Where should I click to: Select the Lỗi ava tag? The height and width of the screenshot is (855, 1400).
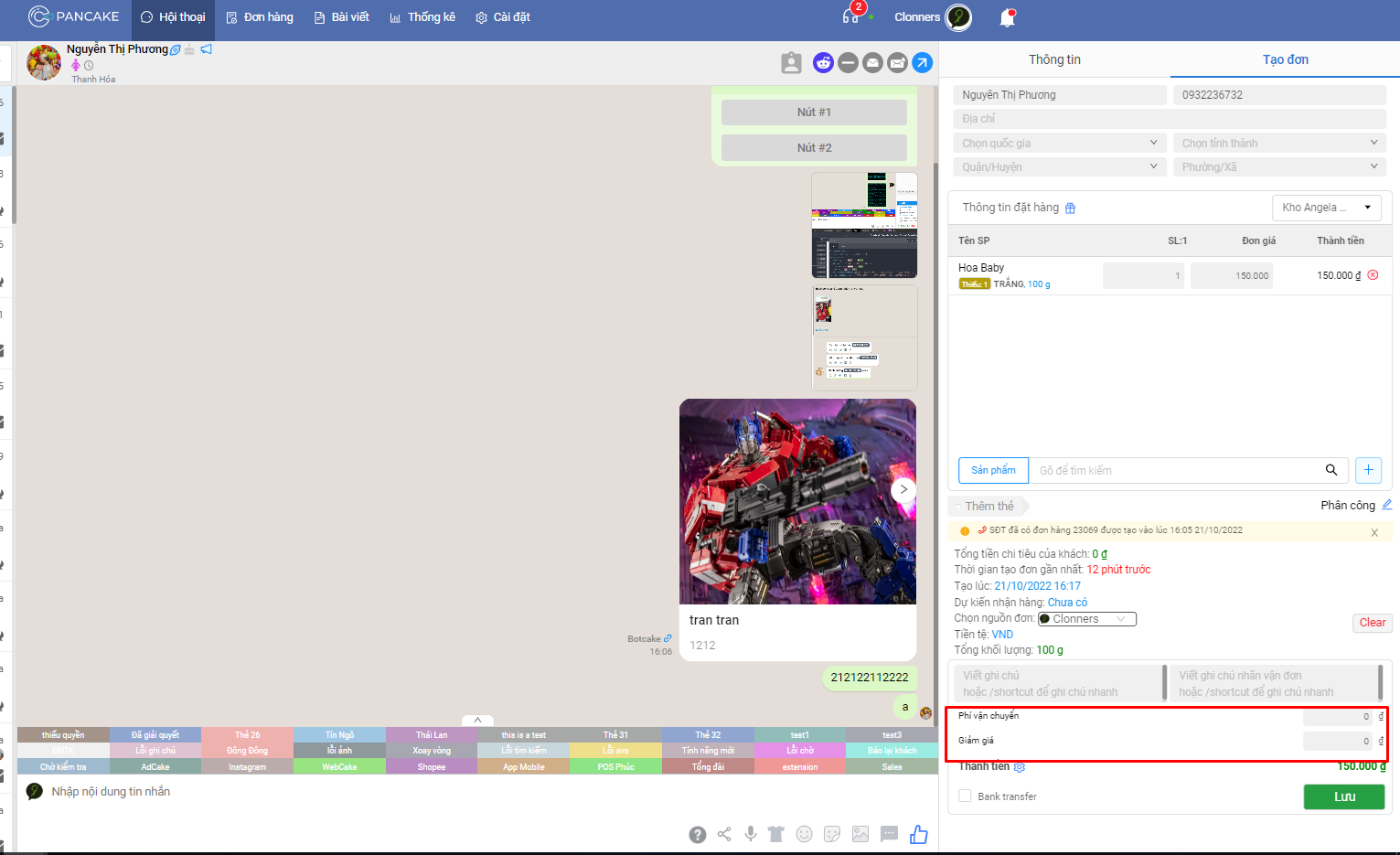point(615,751)
